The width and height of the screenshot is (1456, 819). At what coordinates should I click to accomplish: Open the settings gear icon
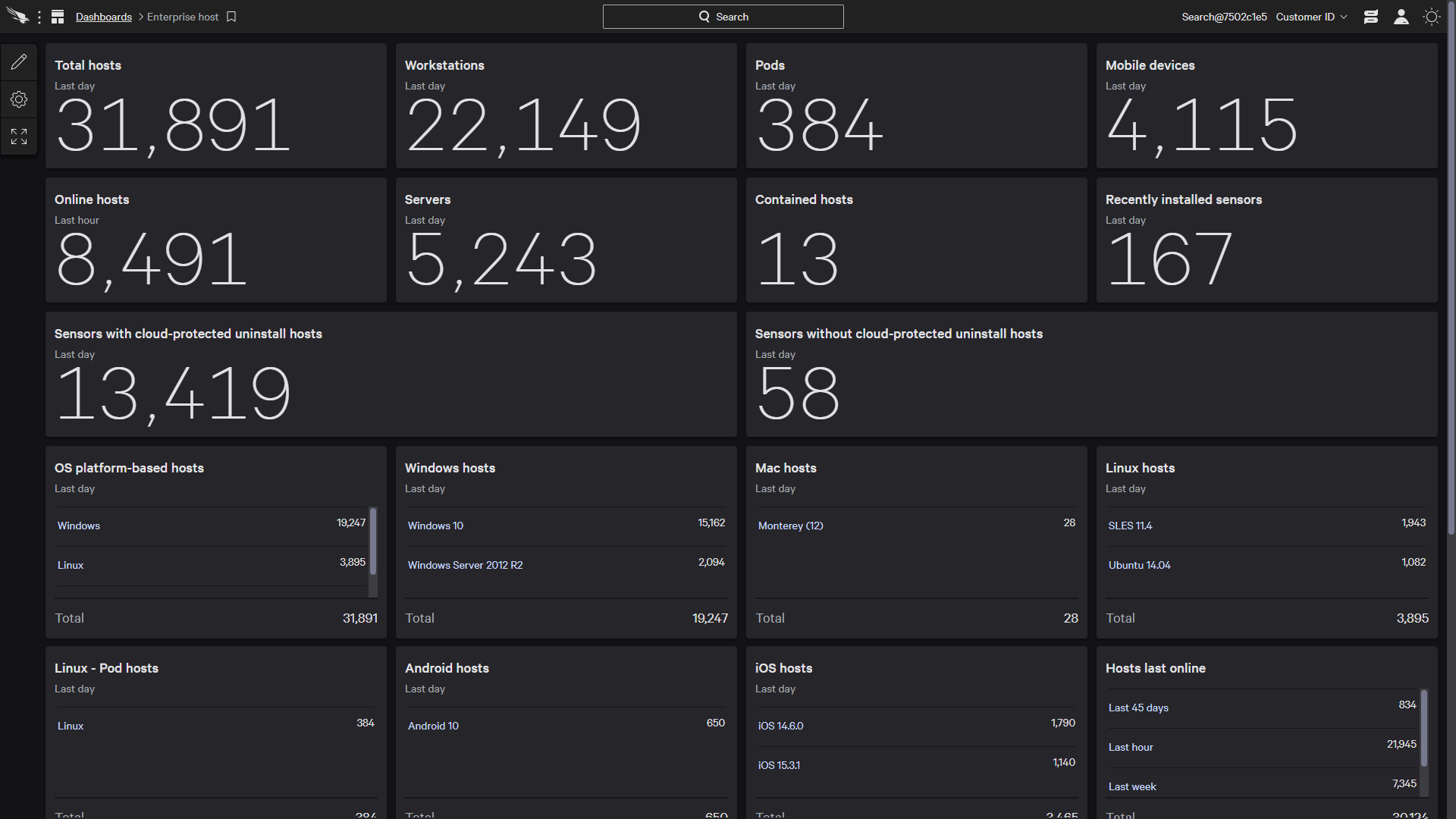click(19, 99)
